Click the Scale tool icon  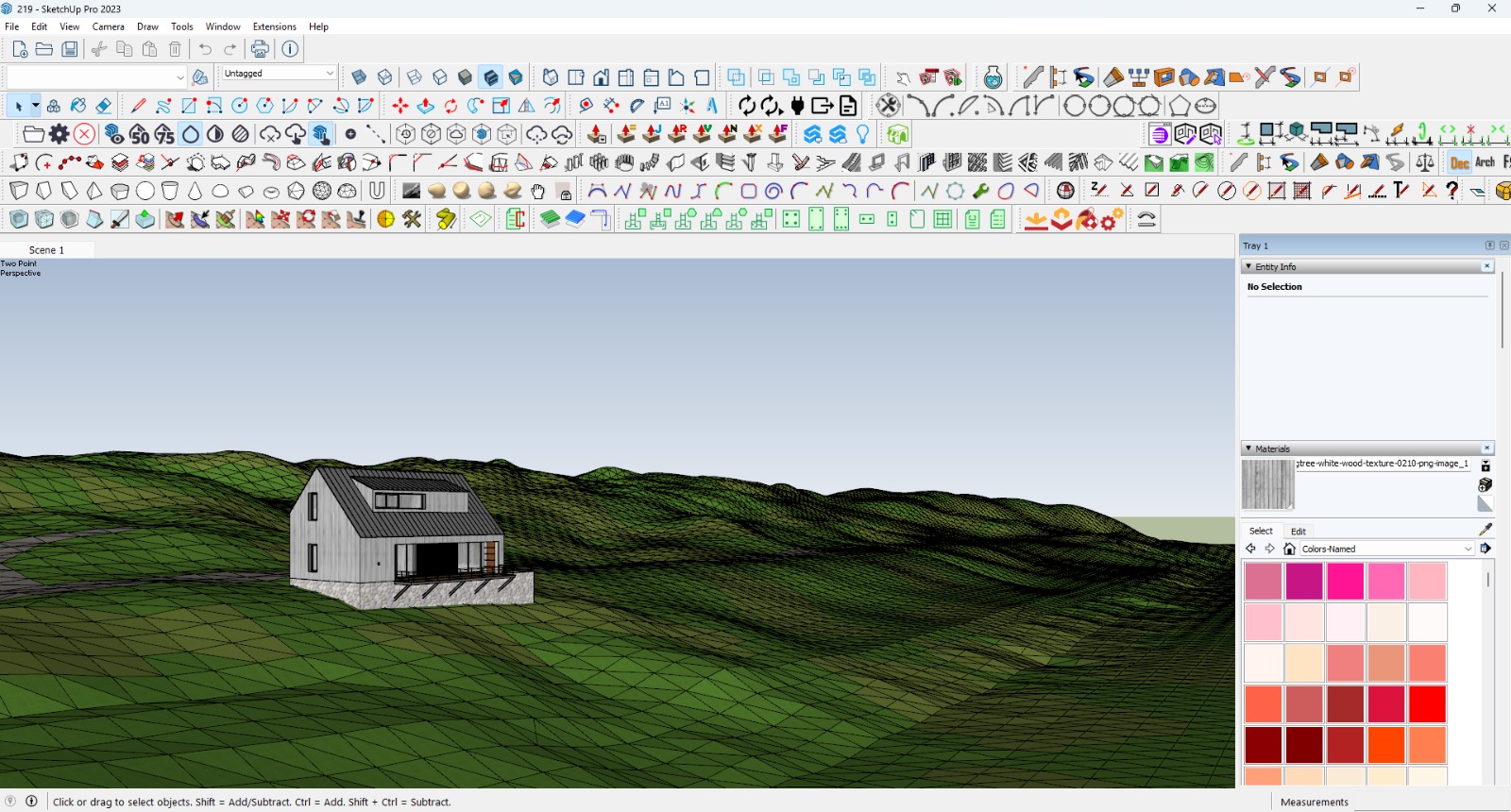point(501,106)
